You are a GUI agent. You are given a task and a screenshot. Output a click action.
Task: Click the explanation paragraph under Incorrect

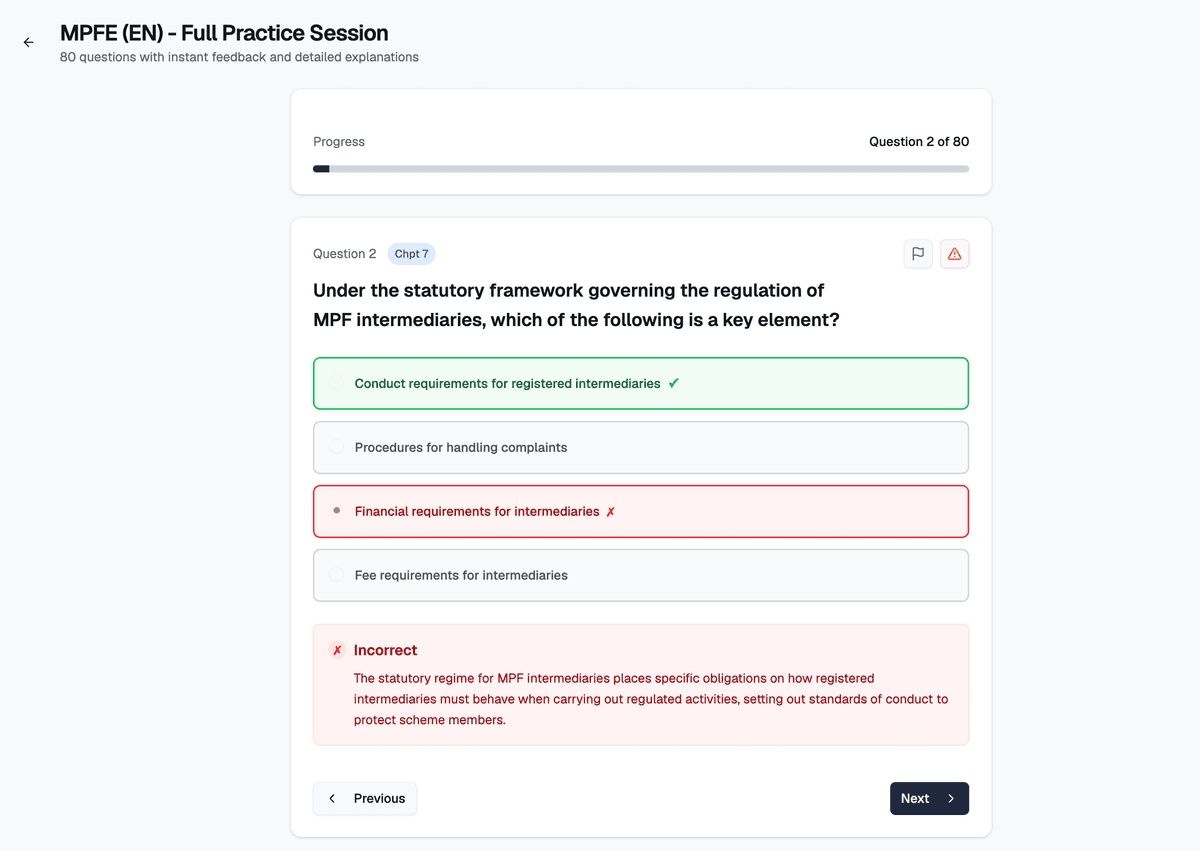(x=650, y=699)
